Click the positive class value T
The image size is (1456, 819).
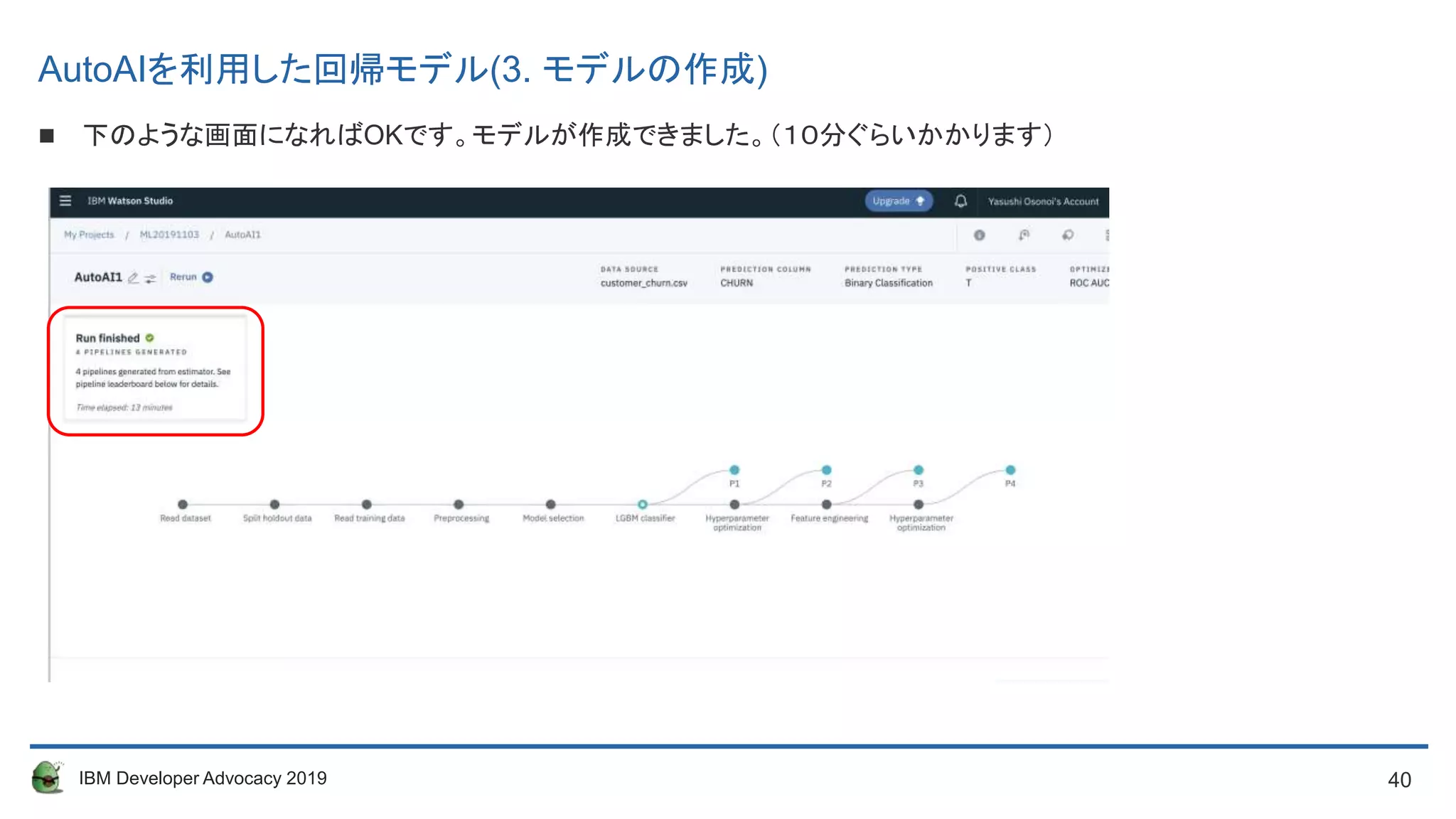[968, 283]
